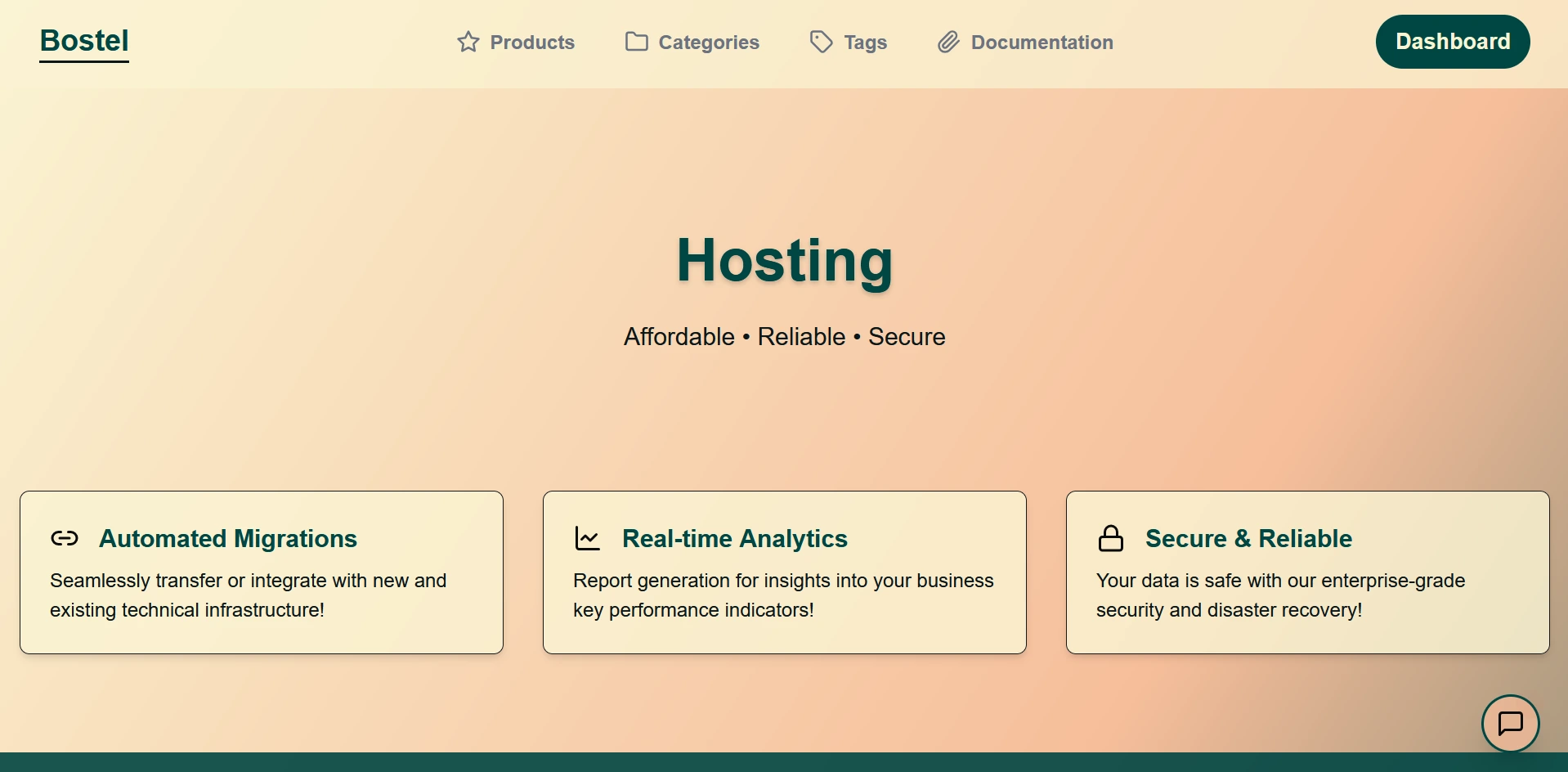
Task: Click the folder icon next to Categories
Action: (635, 42)
